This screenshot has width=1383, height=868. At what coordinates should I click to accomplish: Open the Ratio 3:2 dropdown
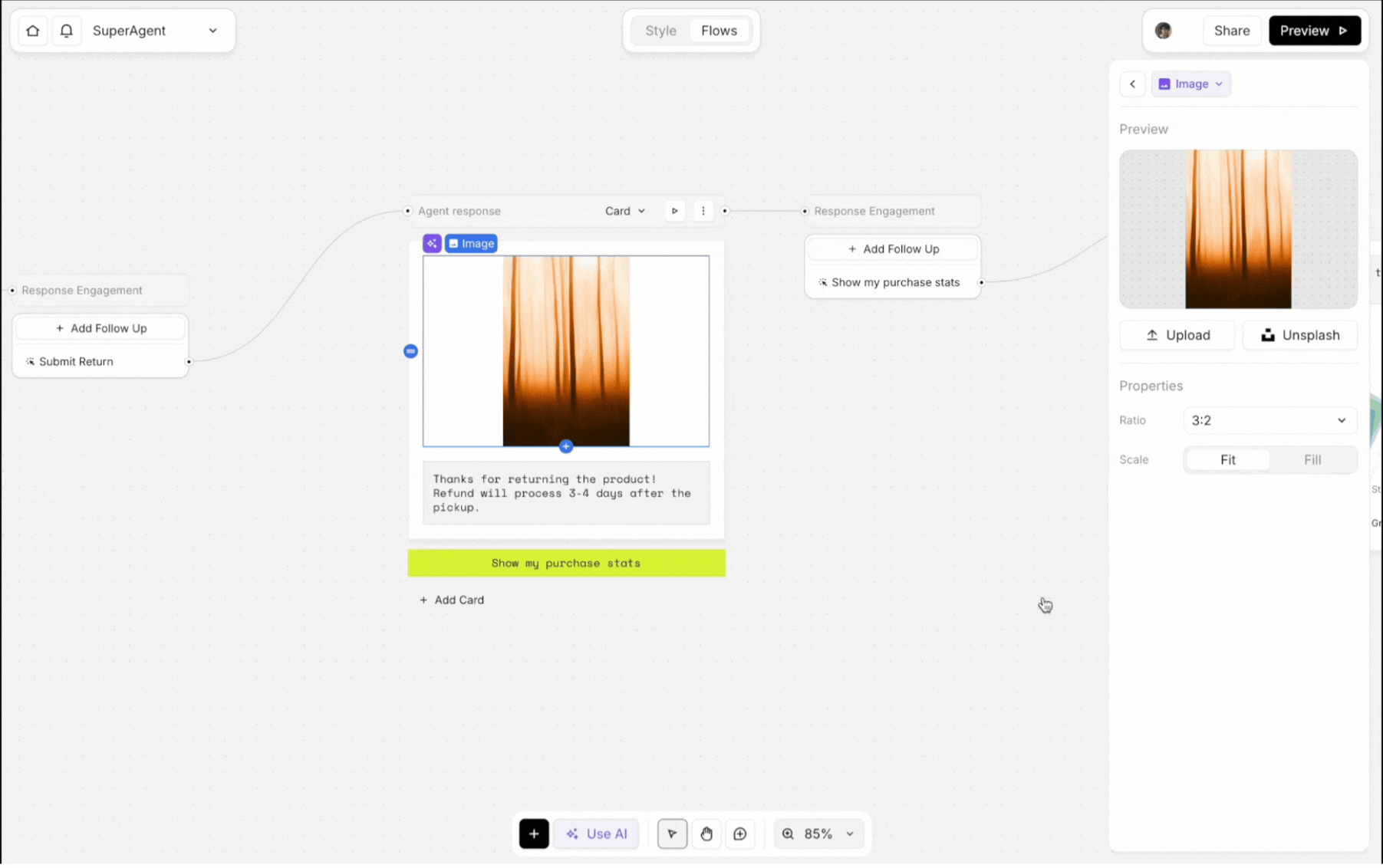pyautogui.click(x=1269, y=420)
